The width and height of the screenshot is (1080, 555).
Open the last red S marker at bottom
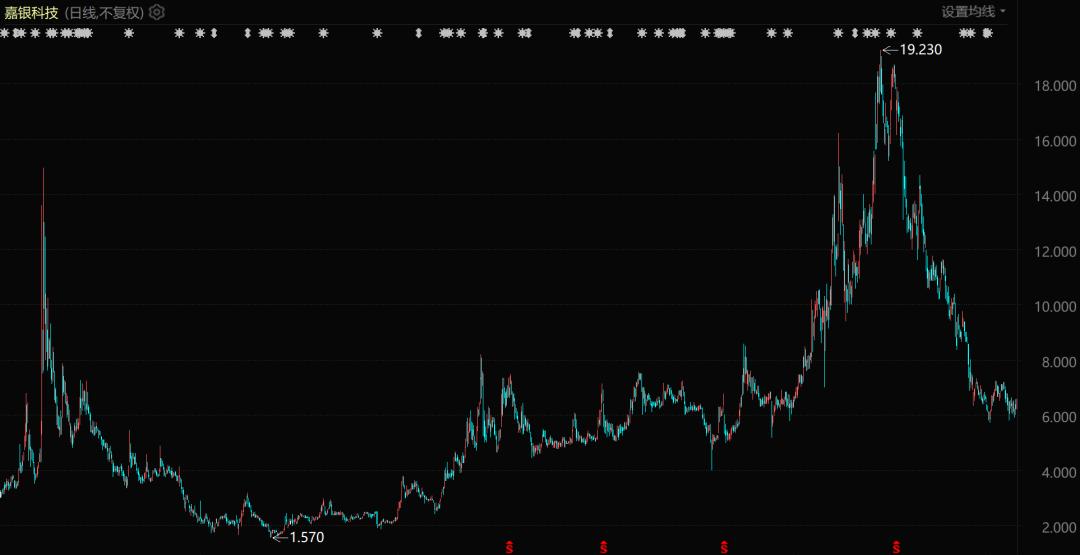point(896,548)
